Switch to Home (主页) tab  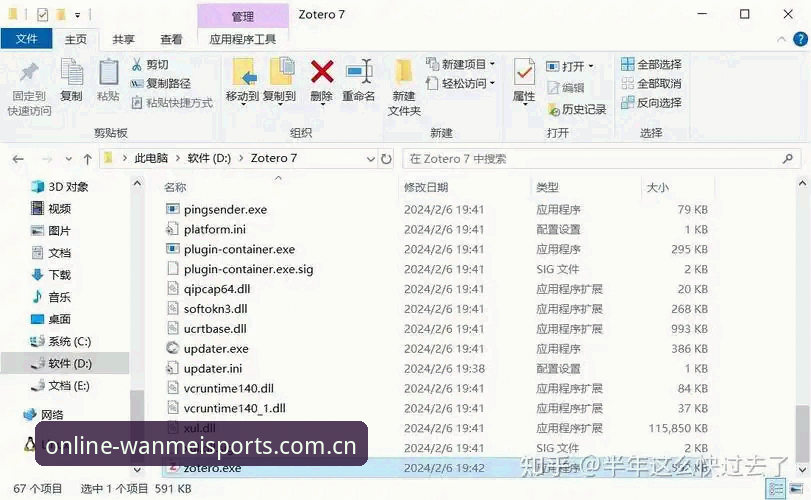pyautogui.click(x=76, y=39)
